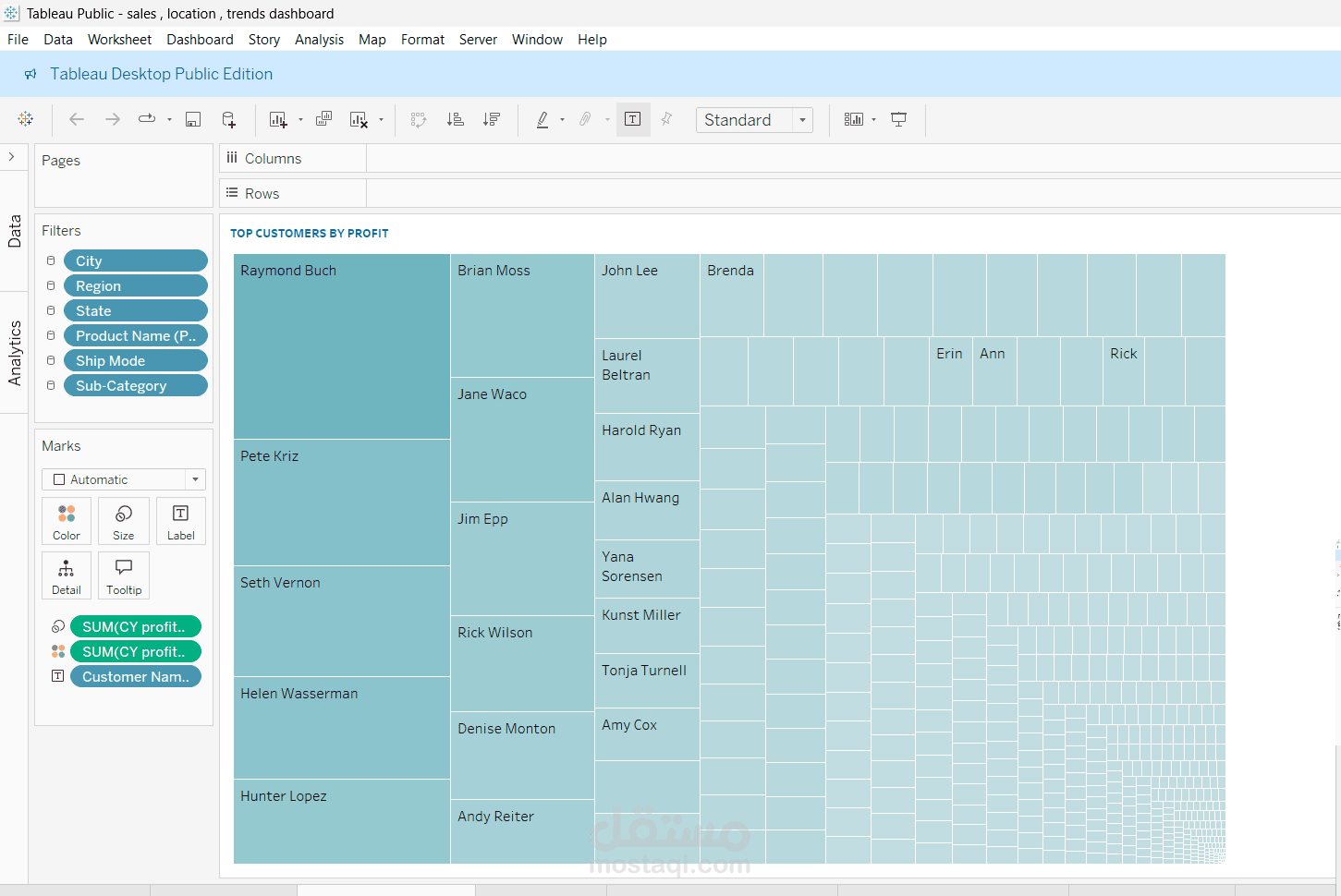Image resolution: width=1341 pixels, height=896 pixels.
Task: Click the Undo back arrow
Action: point(77,119)
